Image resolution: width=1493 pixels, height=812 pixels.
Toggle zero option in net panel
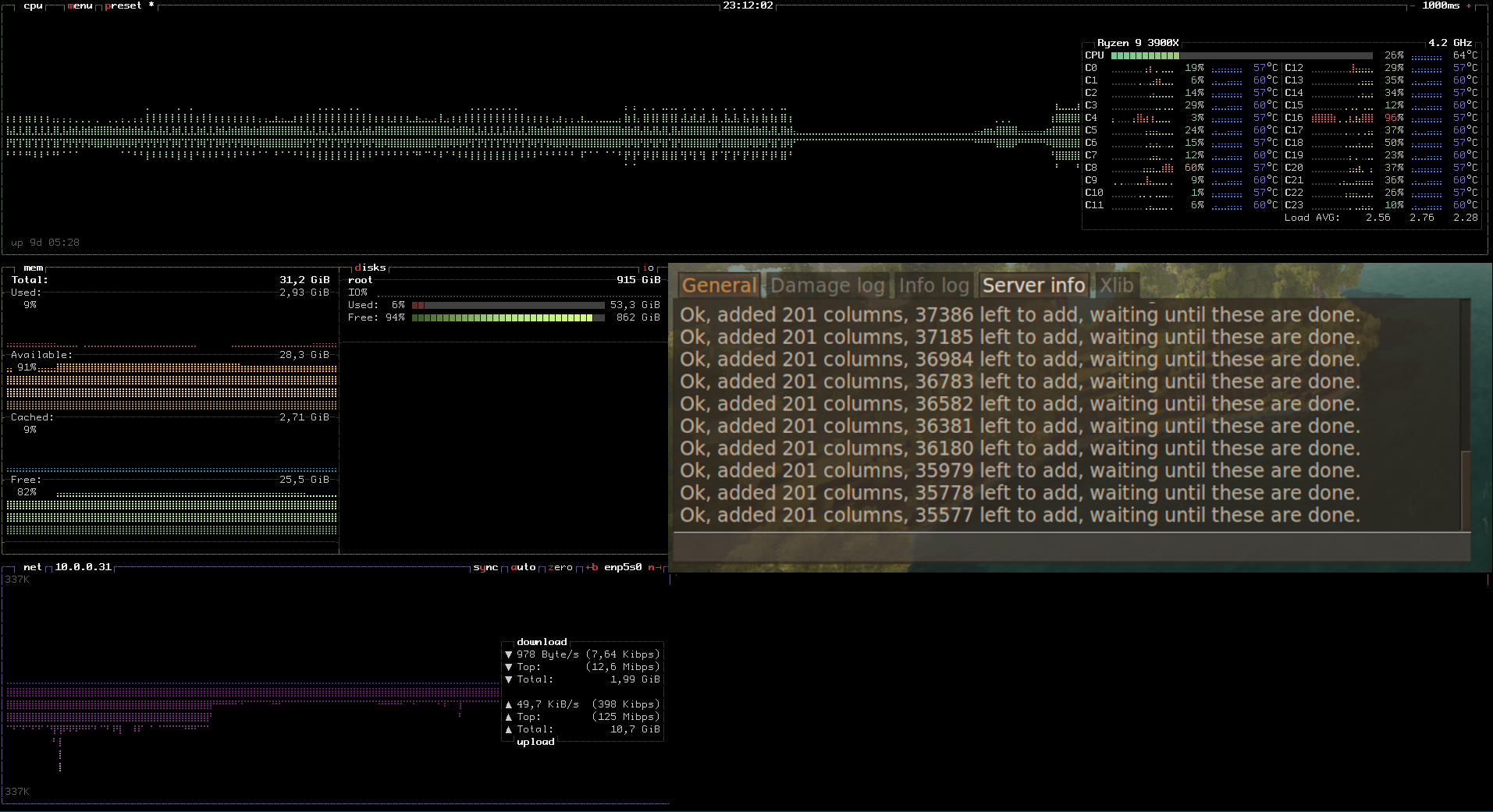coord(560,567)
